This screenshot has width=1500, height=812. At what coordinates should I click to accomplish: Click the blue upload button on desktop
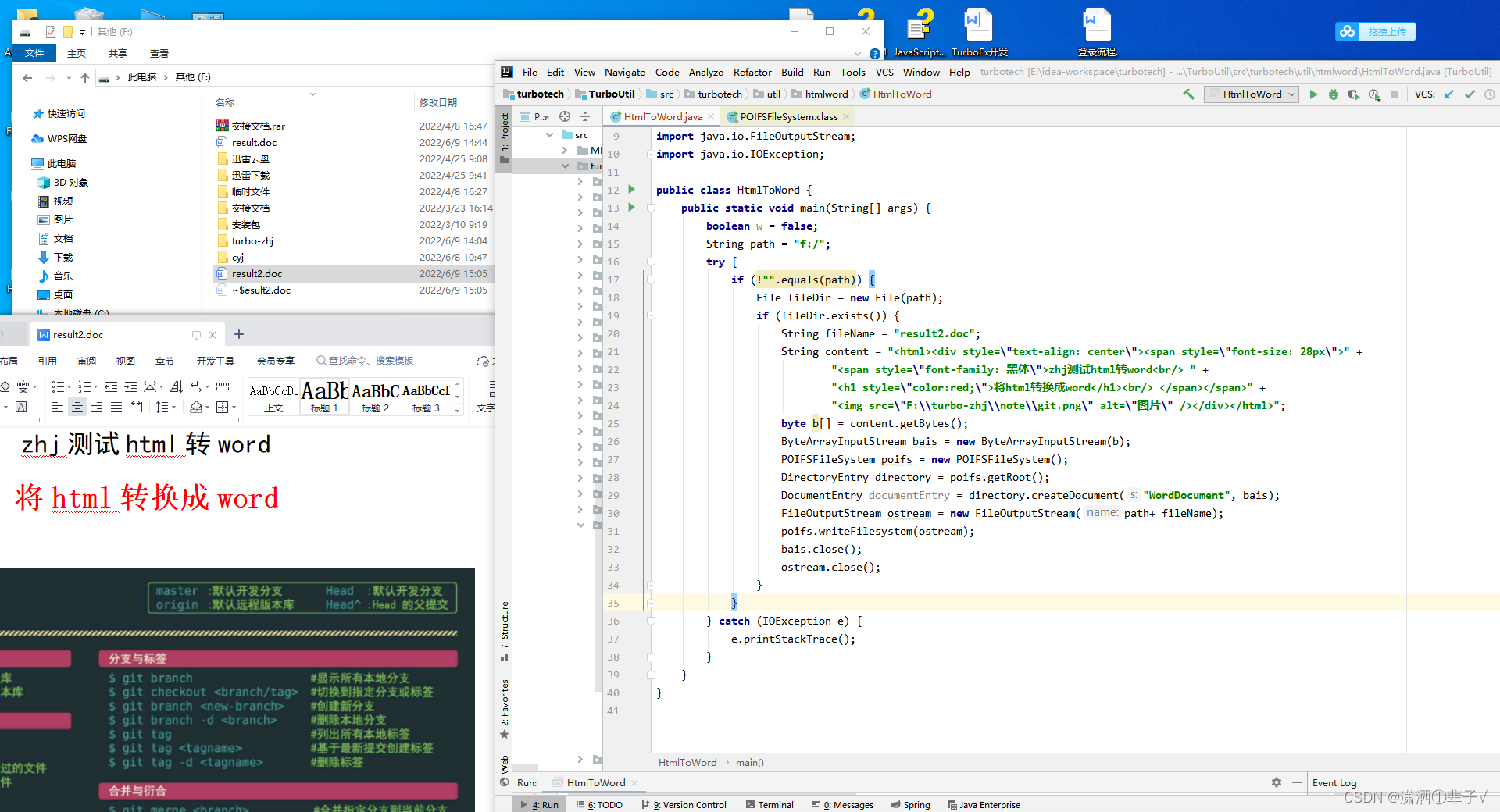pyautogui.click(x=1376, y=31)
